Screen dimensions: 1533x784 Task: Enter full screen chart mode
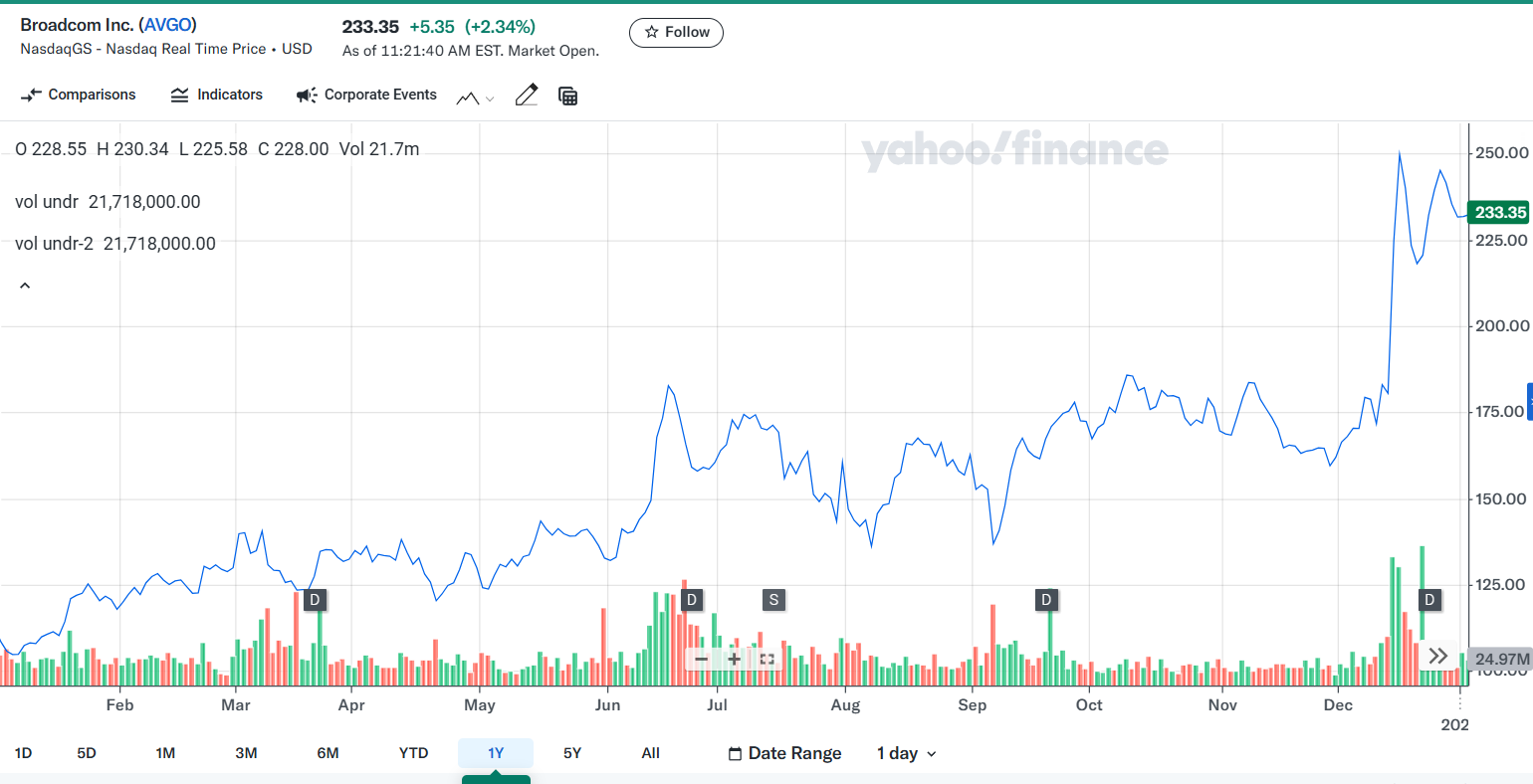766,659
